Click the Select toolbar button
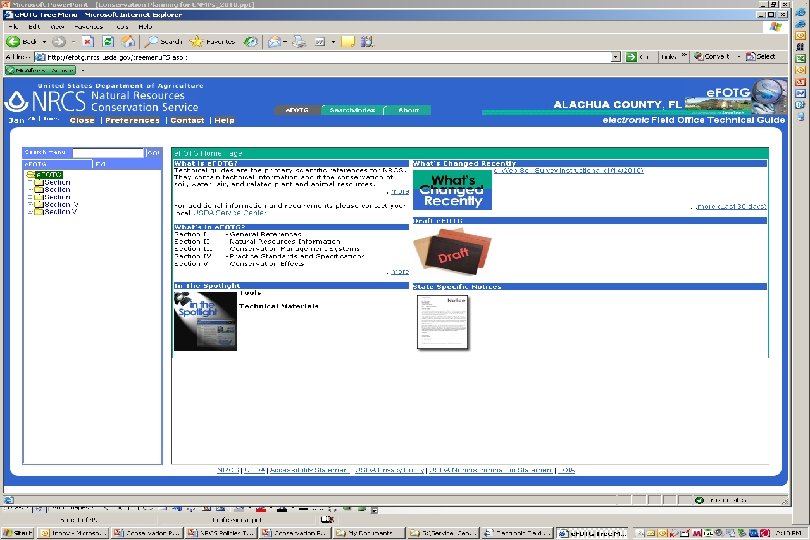 [760, 57]
